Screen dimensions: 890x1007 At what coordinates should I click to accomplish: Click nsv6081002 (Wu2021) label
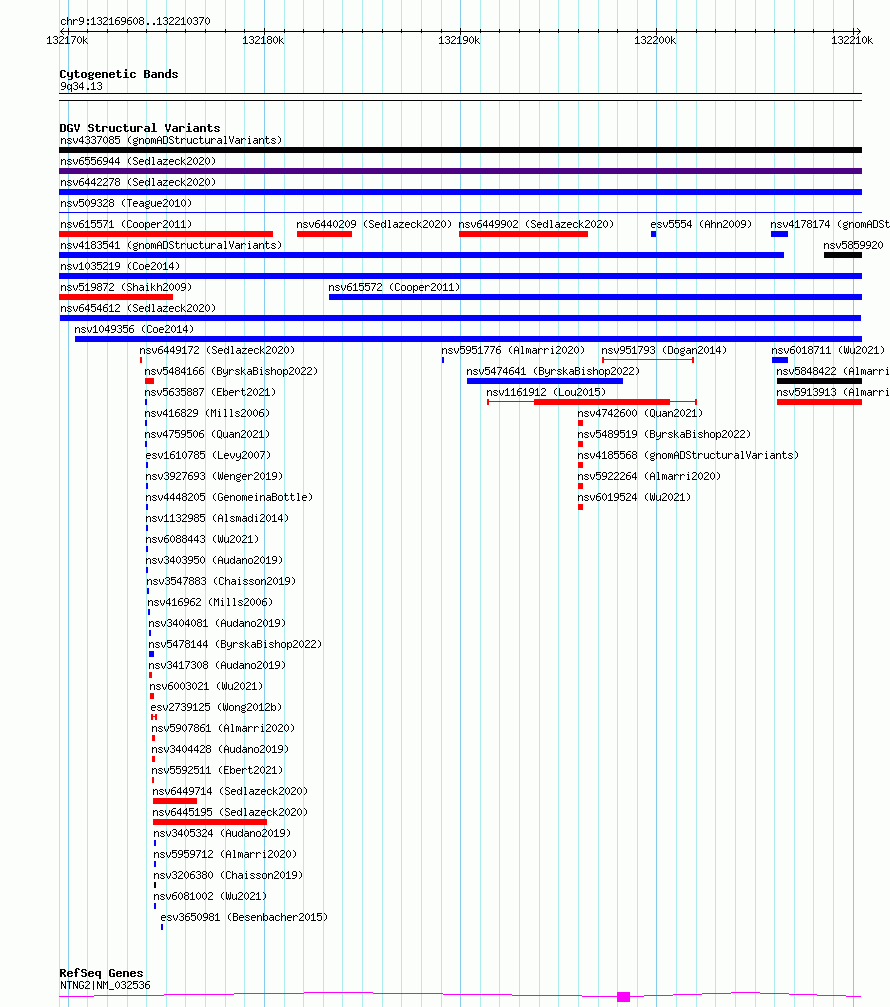click(x=210, y=896)
